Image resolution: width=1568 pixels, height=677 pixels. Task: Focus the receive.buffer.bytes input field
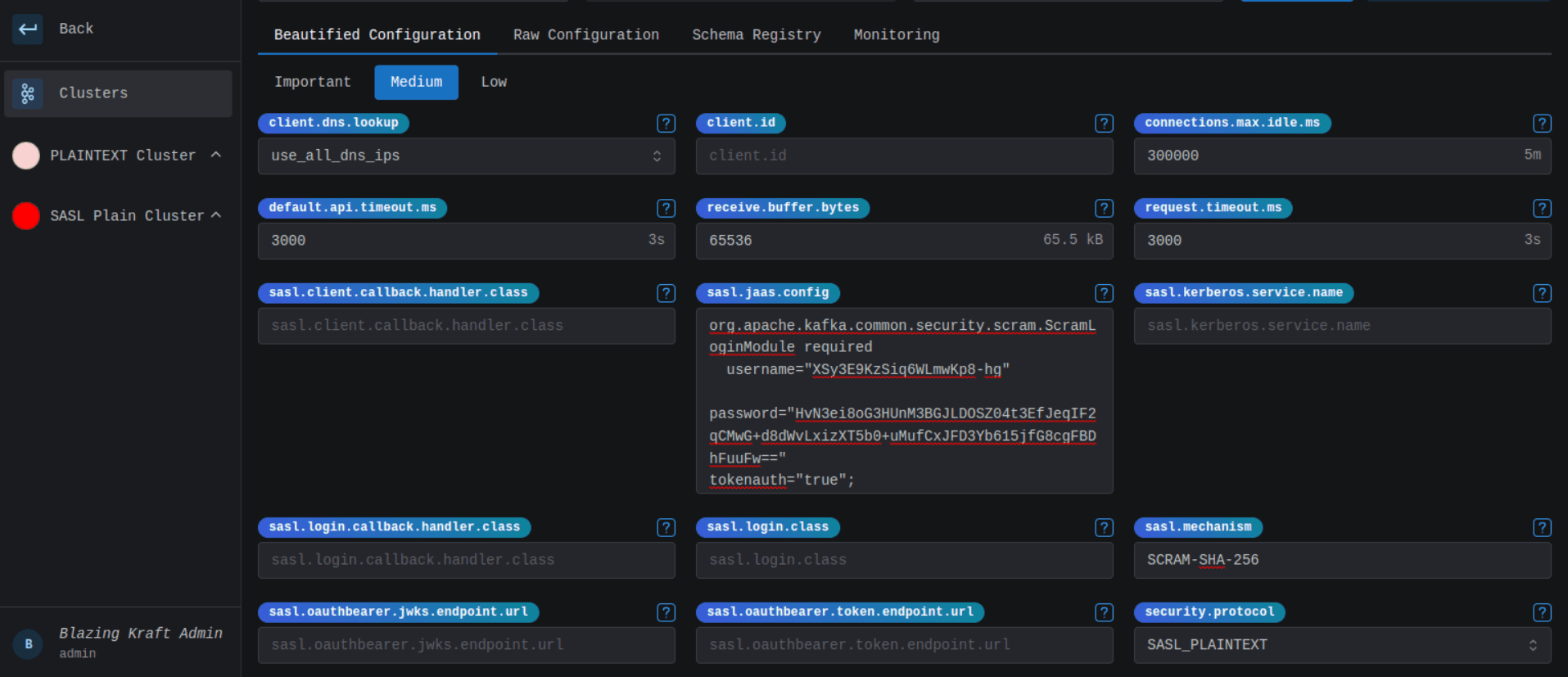(x=905, y=241)
